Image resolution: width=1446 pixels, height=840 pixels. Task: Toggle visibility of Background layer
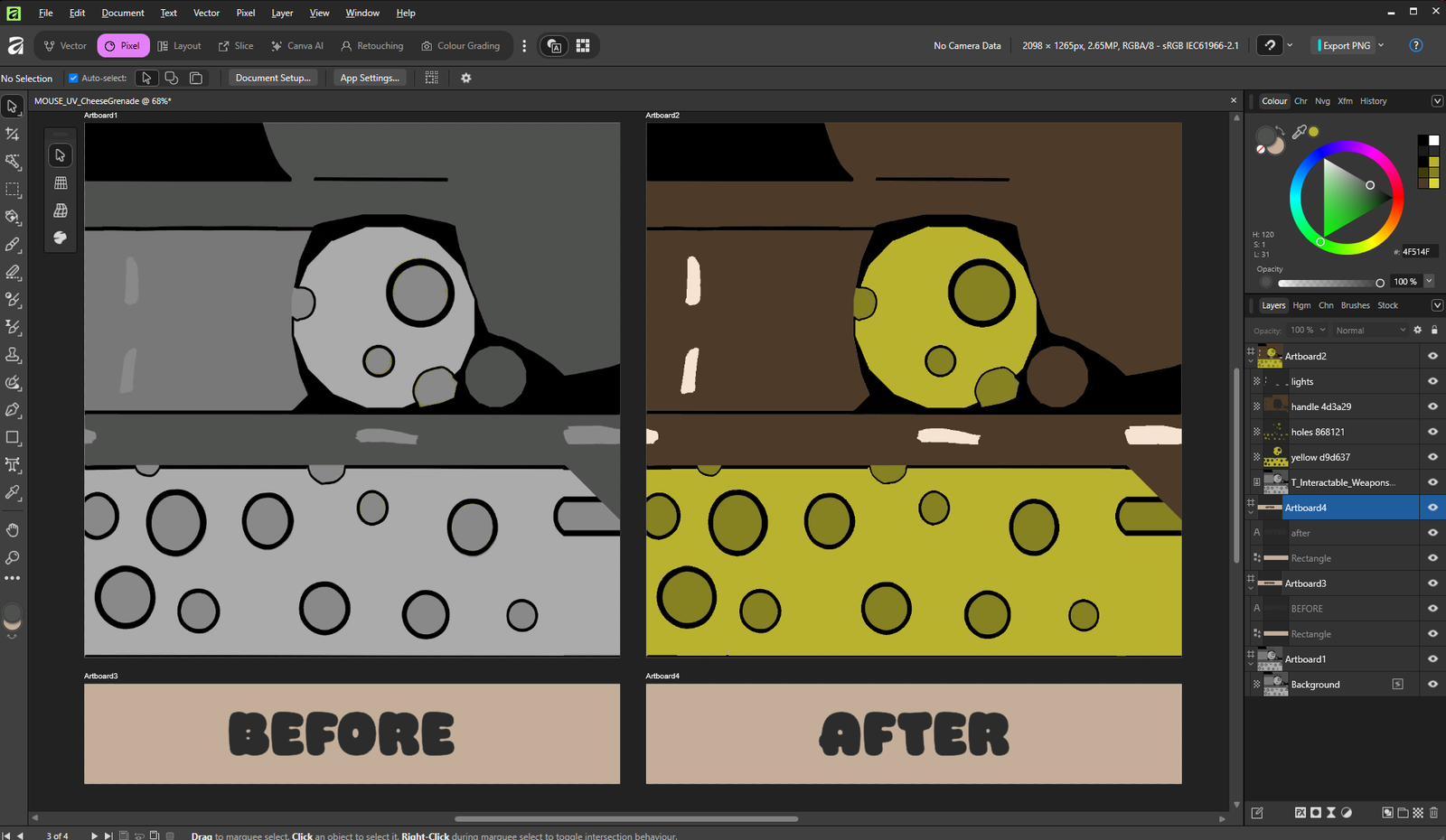[1432, 685]
